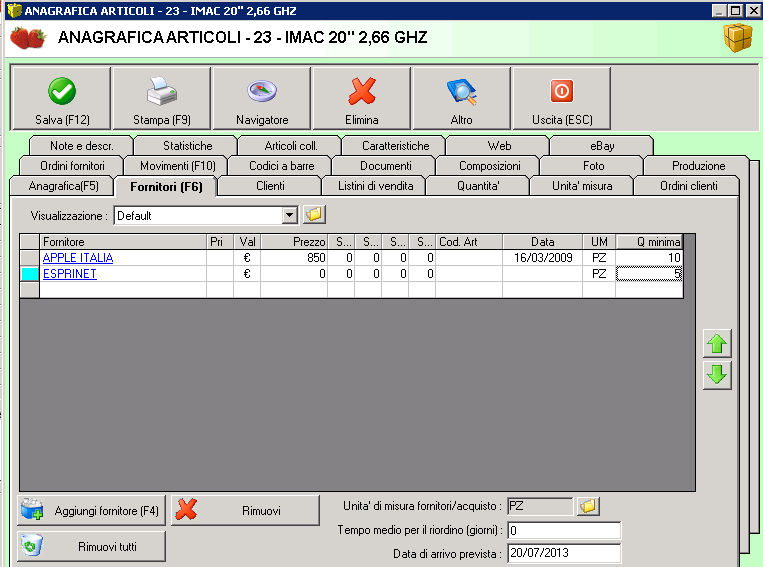Switch to the Foto tab

(x=594, y=166)
